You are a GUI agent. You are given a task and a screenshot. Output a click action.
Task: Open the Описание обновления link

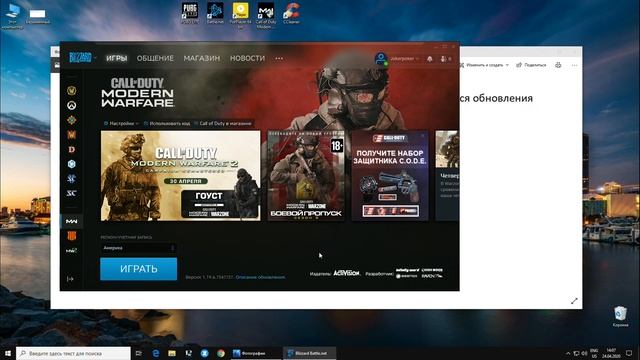[260, 277]
